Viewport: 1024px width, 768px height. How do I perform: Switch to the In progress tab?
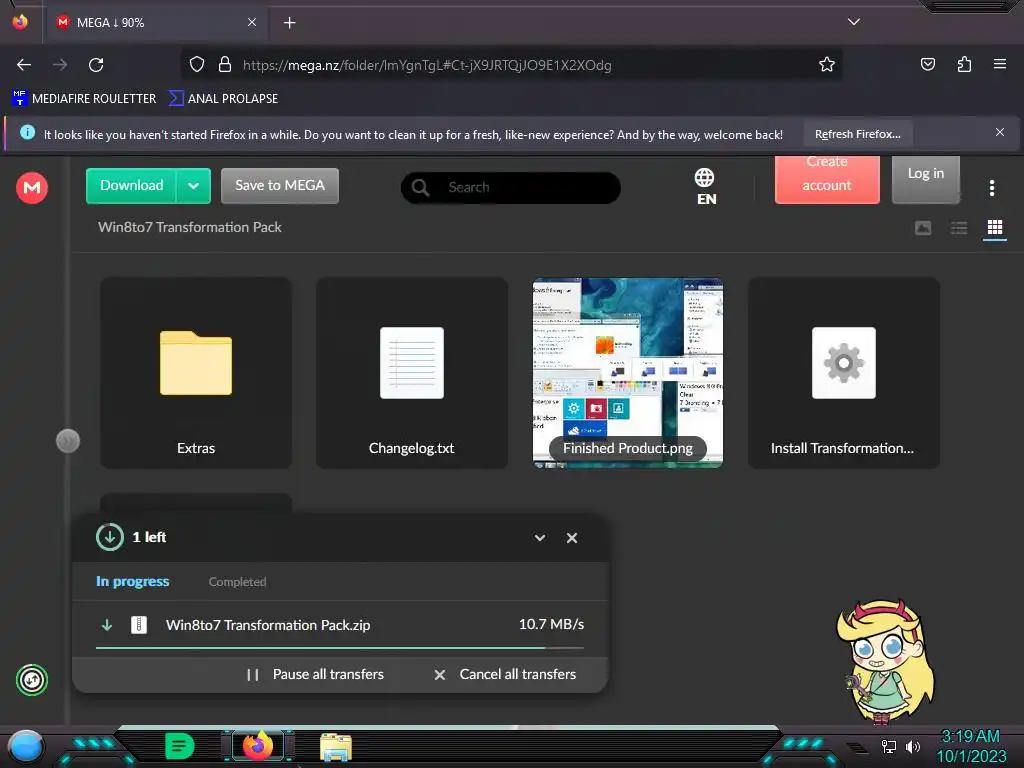tap(133, 581)
